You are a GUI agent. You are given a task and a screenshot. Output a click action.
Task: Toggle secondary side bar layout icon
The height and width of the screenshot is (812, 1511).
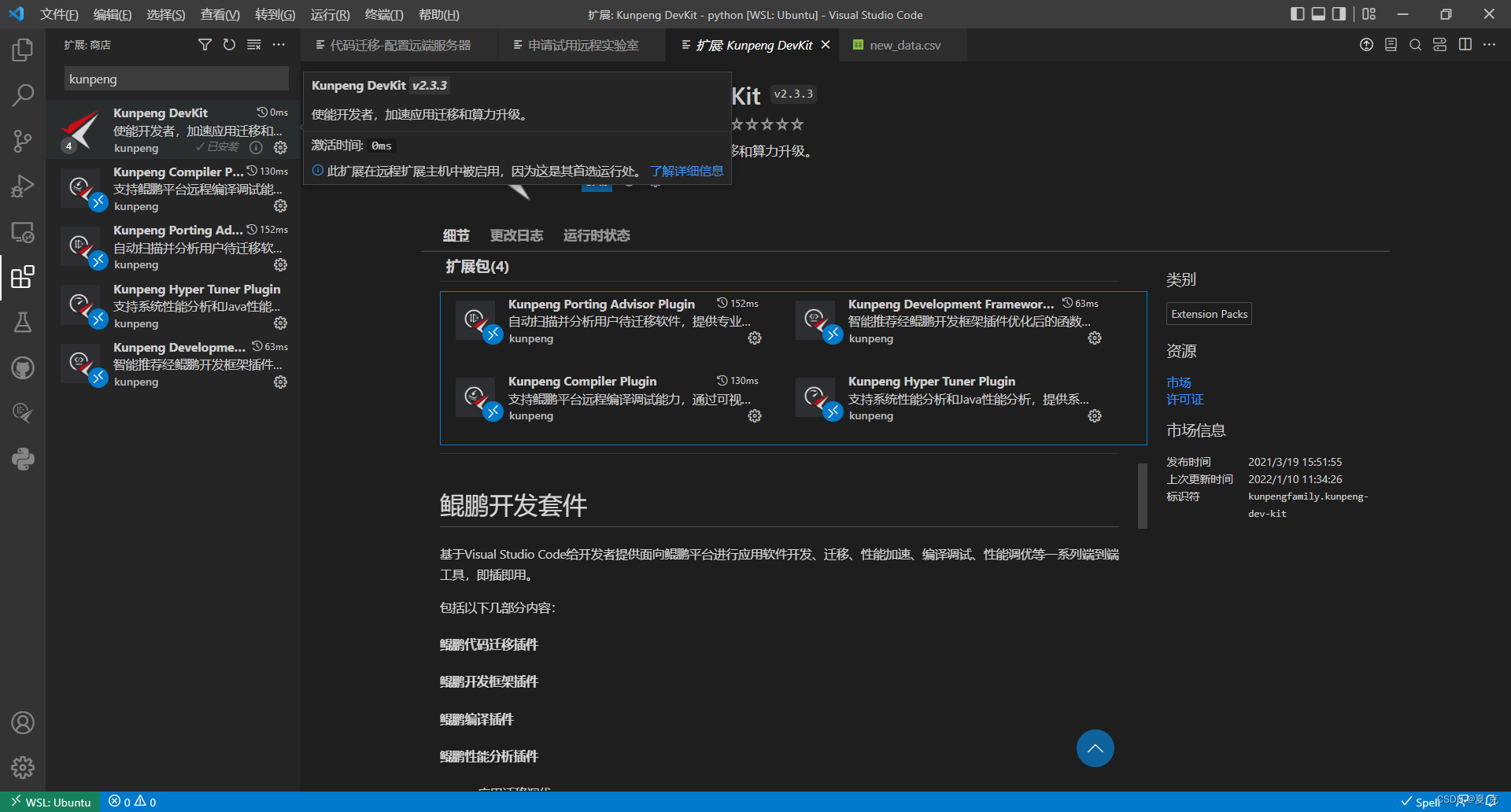(1339, 14)
